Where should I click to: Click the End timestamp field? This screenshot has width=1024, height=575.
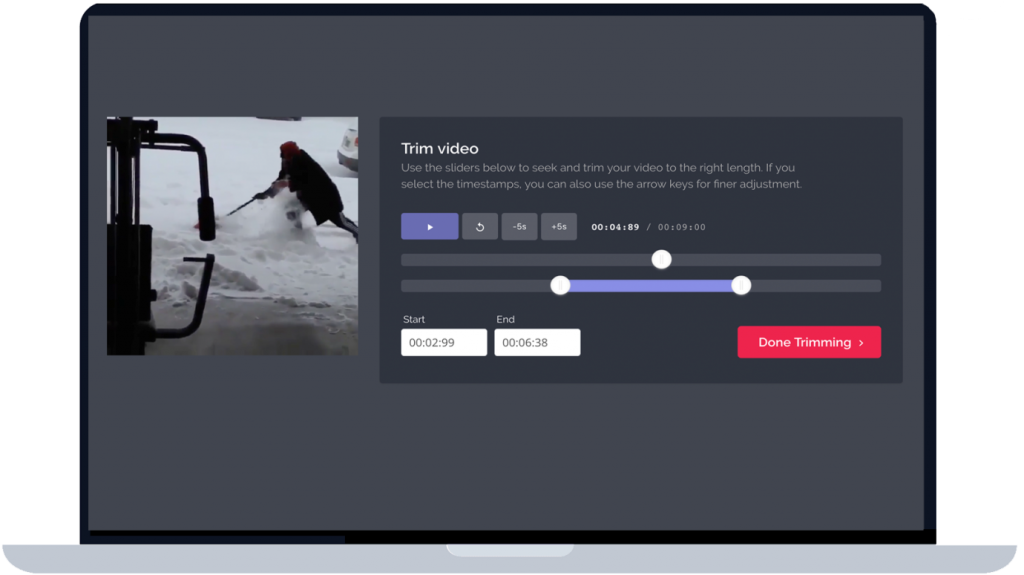(537, 342)
